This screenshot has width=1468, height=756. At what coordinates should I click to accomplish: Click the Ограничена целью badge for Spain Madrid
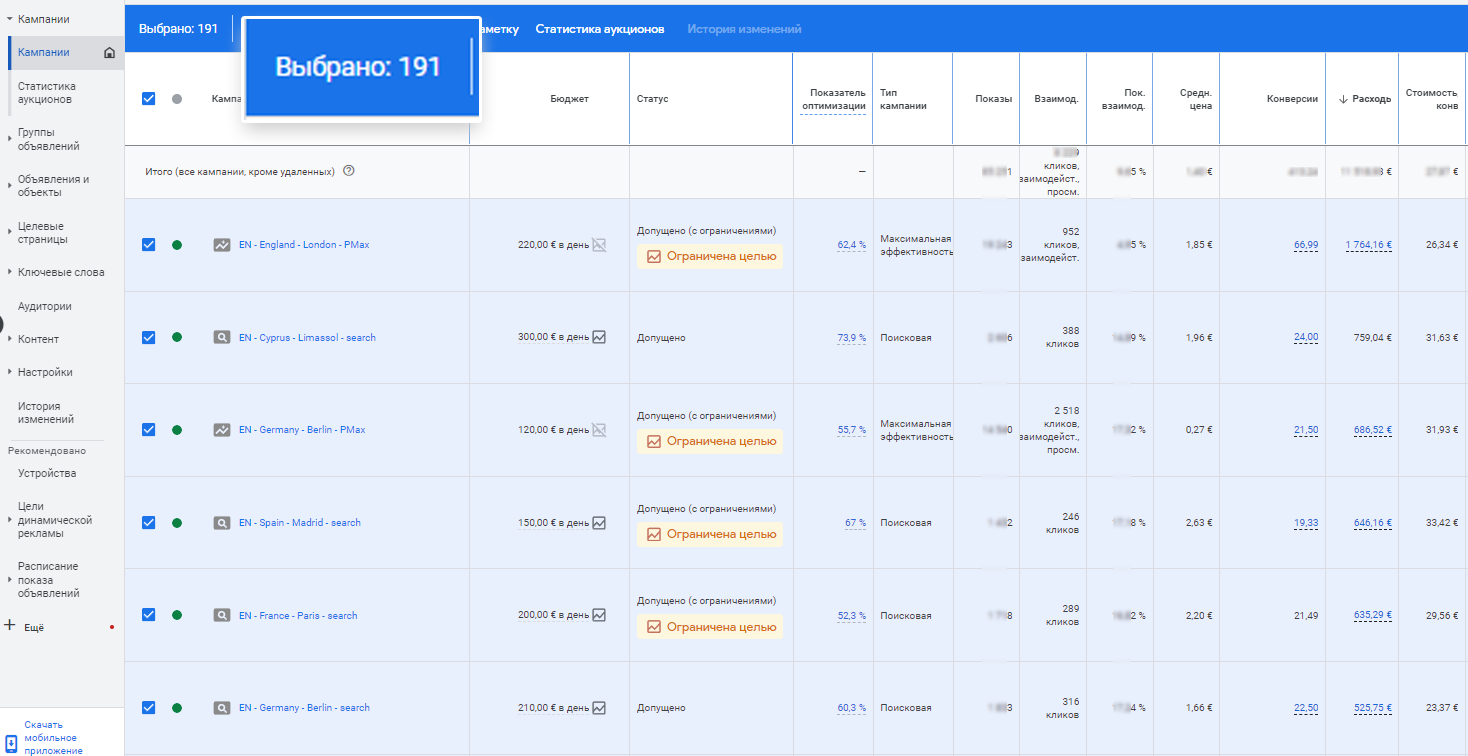710,534
